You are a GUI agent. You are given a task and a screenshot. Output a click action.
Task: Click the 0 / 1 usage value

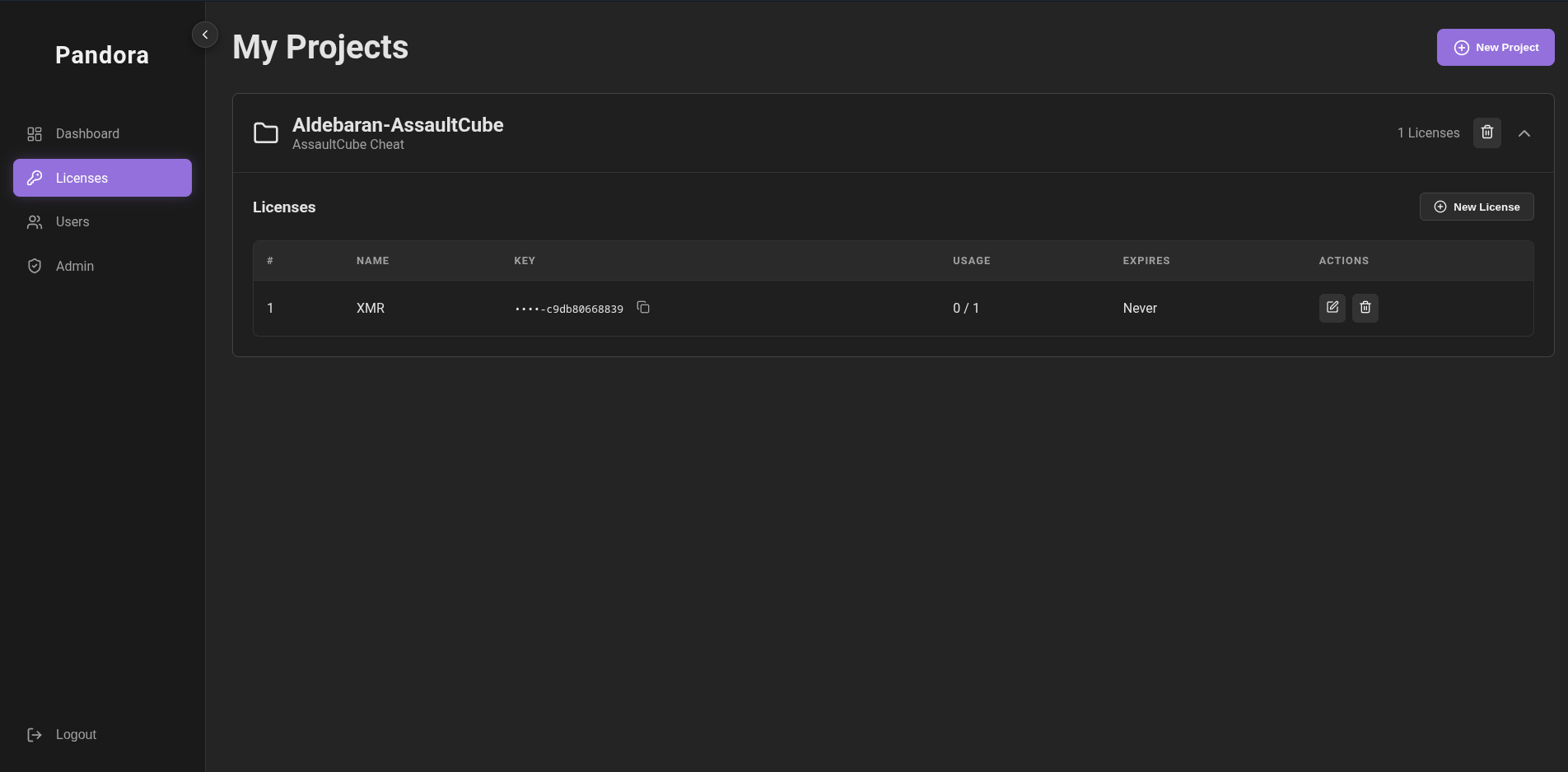click(966, 308)
